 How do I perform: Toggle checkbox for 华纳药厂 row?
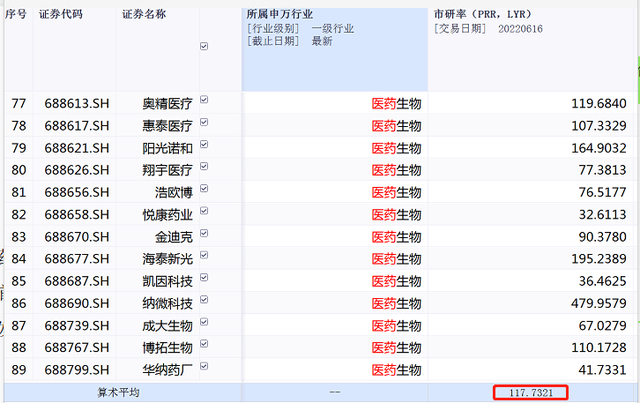pos(204,366)
